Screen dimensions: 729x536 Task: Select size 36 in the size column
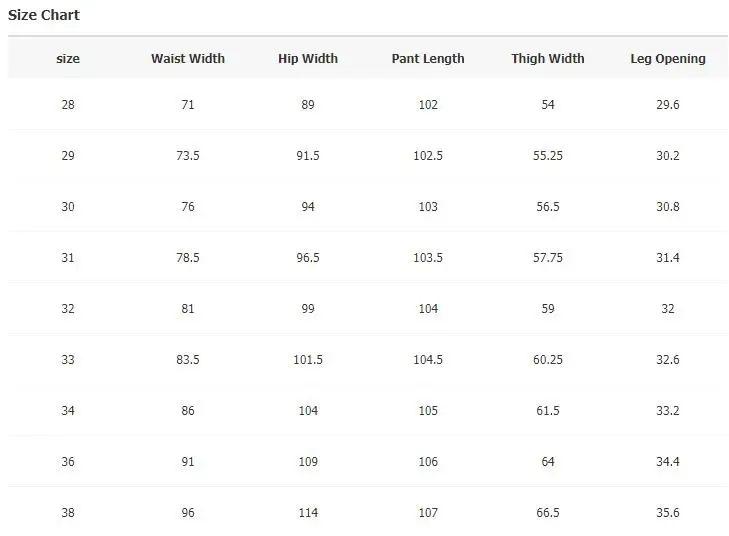tap(68, 462)
